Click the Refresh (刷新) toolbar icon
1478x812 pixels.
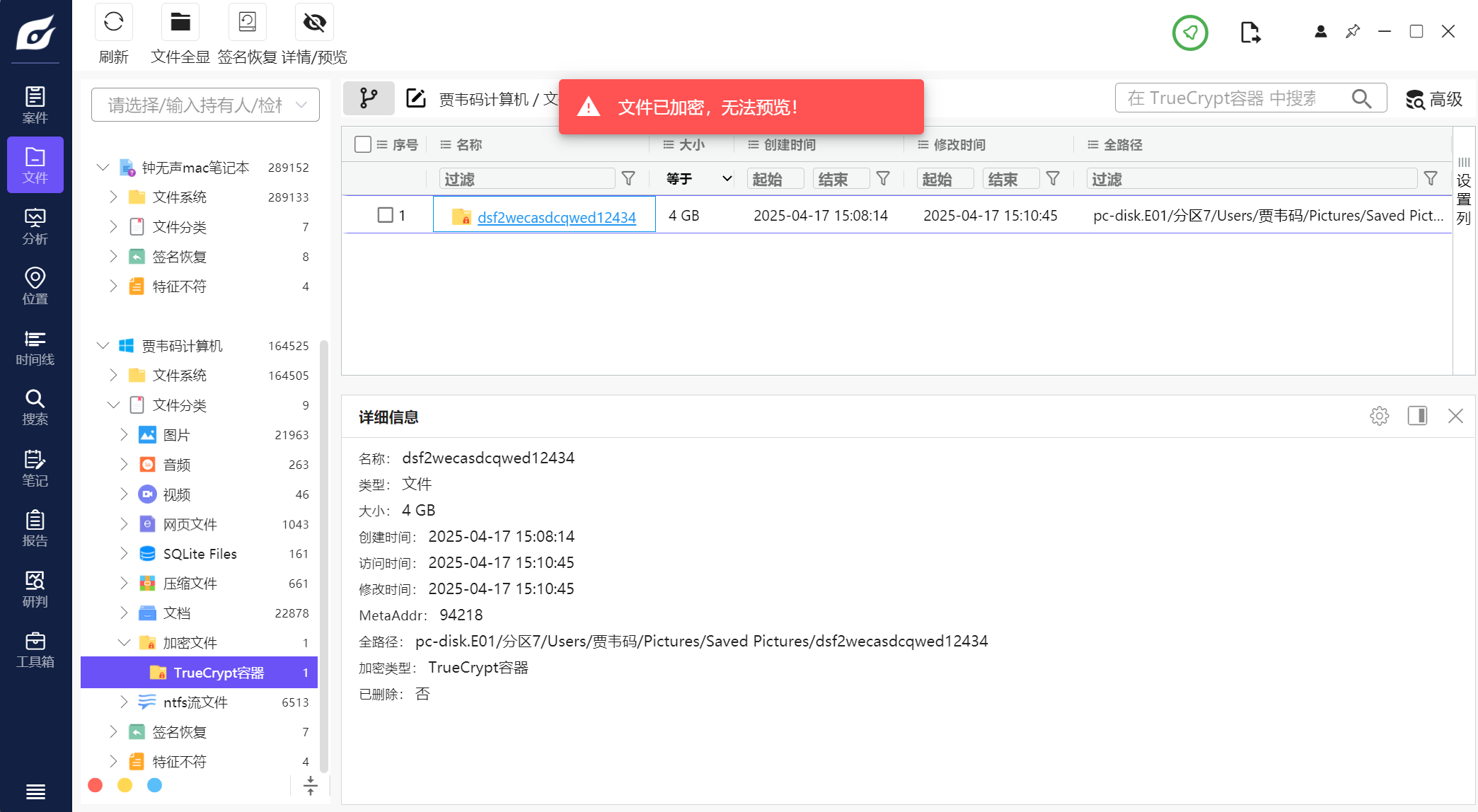tap(113, 23)
